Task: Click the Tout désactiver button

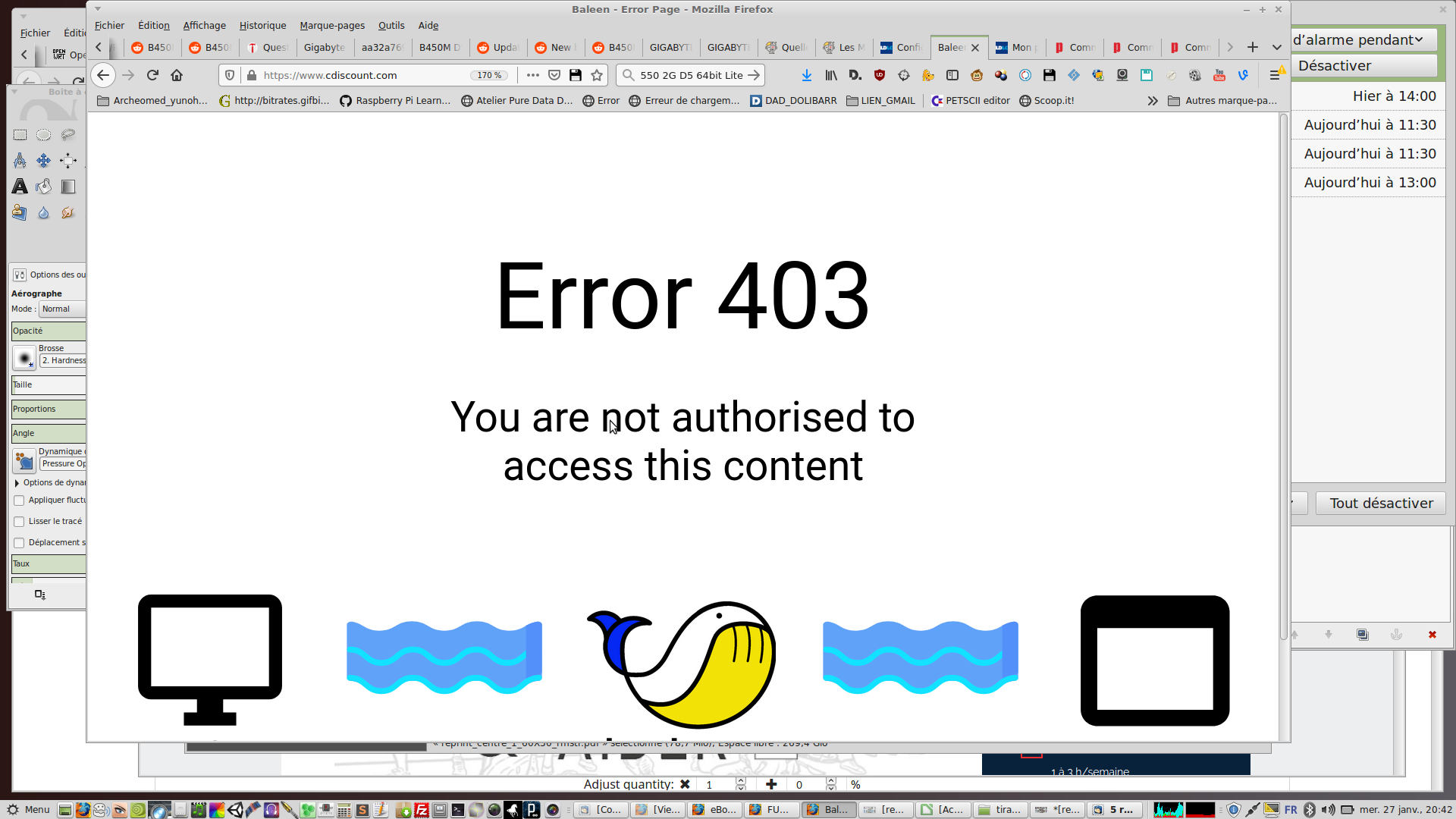Action: coord(1381,504)
